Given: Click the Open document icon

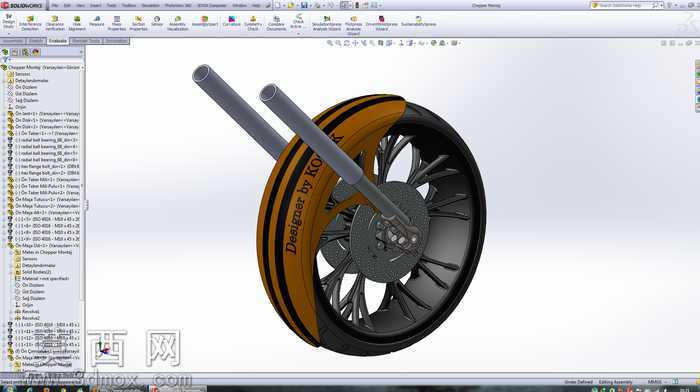Looking at the screenshot, I should coord(291,5).
